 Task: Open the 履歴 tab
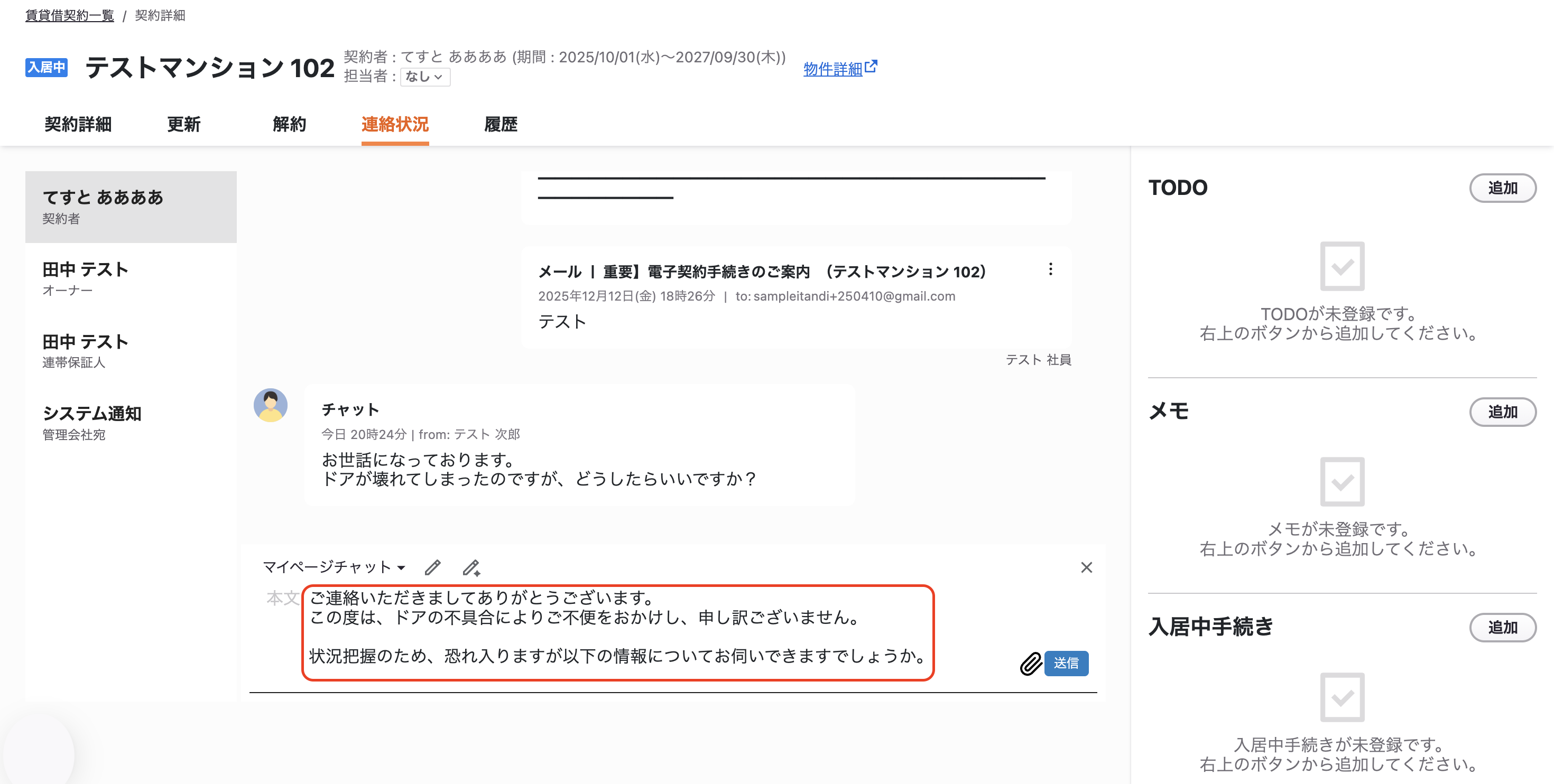click(x=501, y=124)
